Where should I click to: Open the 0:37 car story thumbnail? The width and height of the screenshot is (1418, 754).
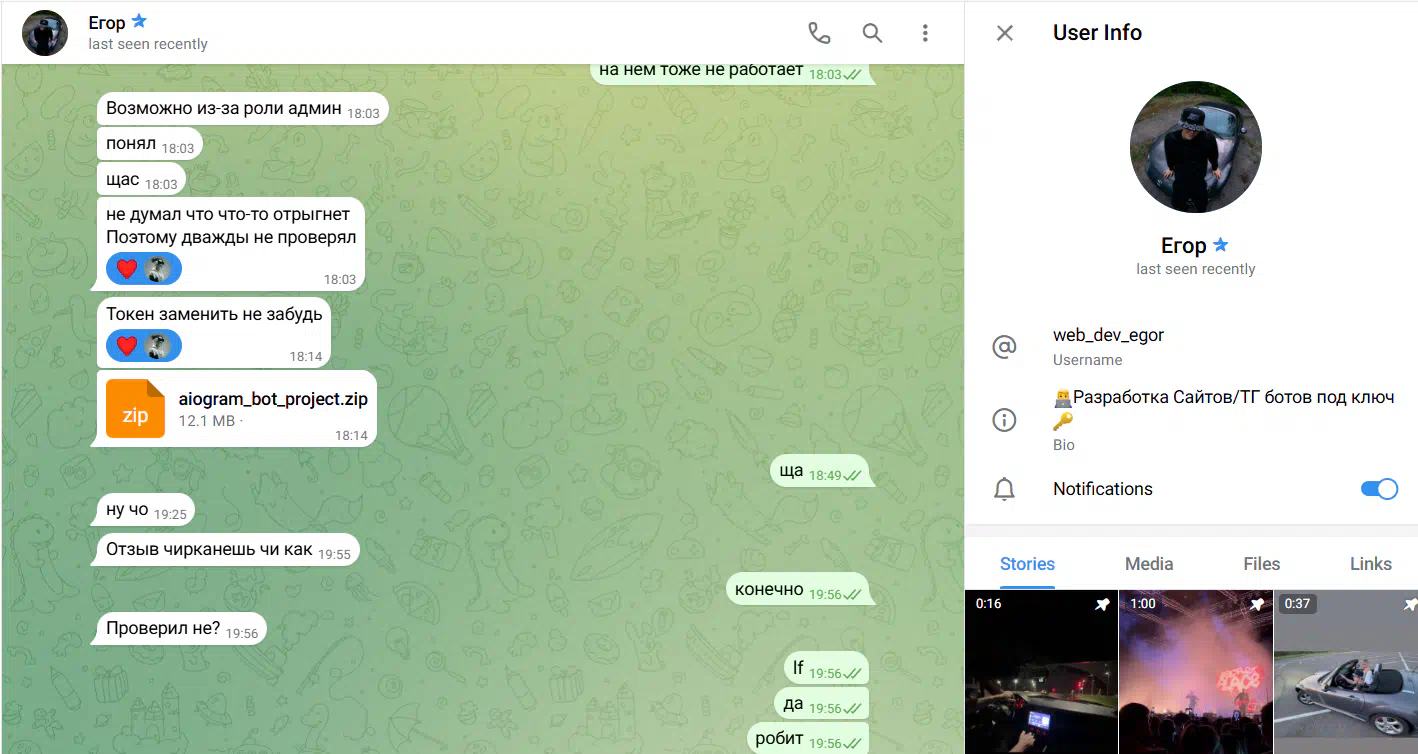(x=1345, y=672)
